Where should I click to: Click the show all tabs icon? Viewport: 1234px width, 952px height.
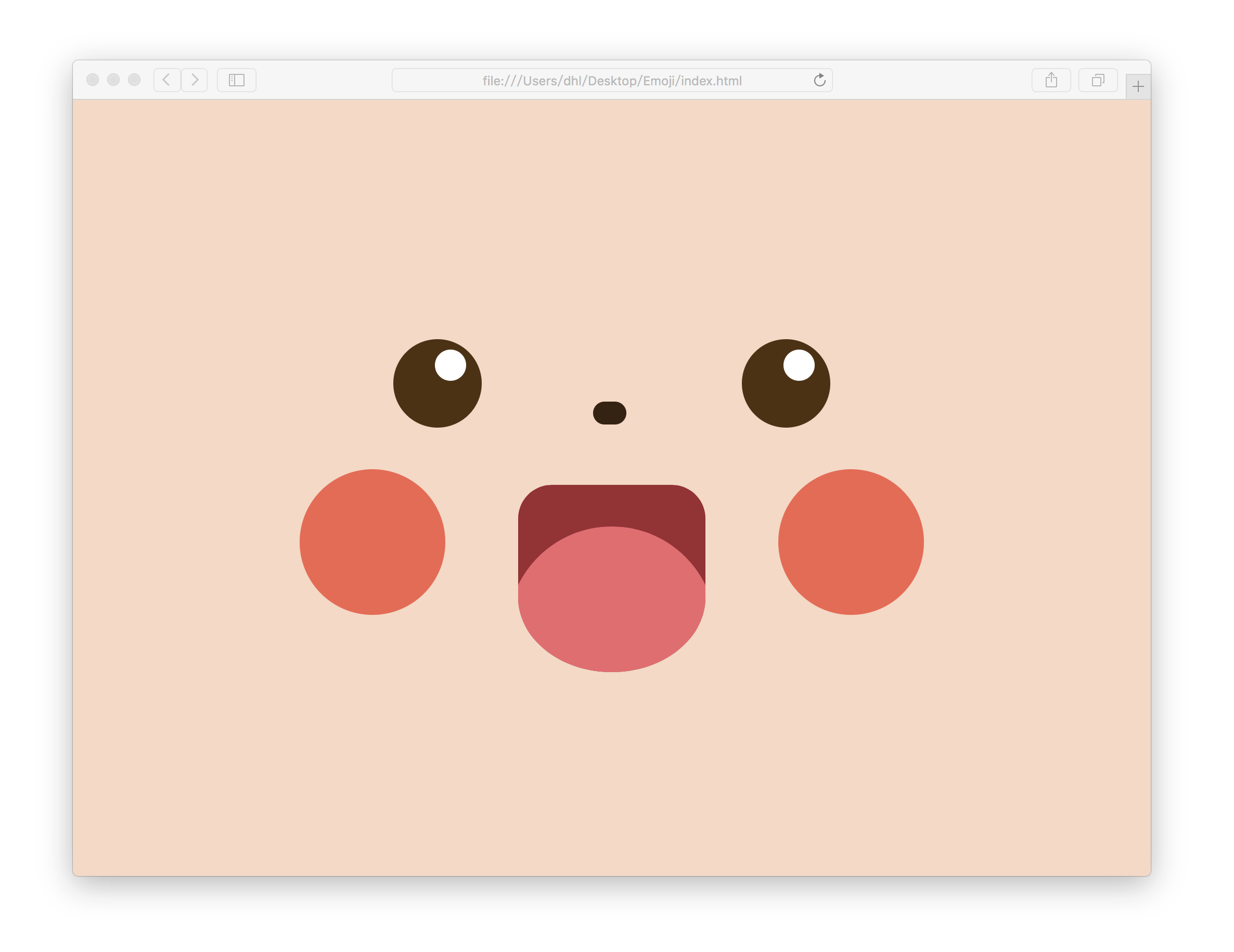click(x=1098, y=80)
